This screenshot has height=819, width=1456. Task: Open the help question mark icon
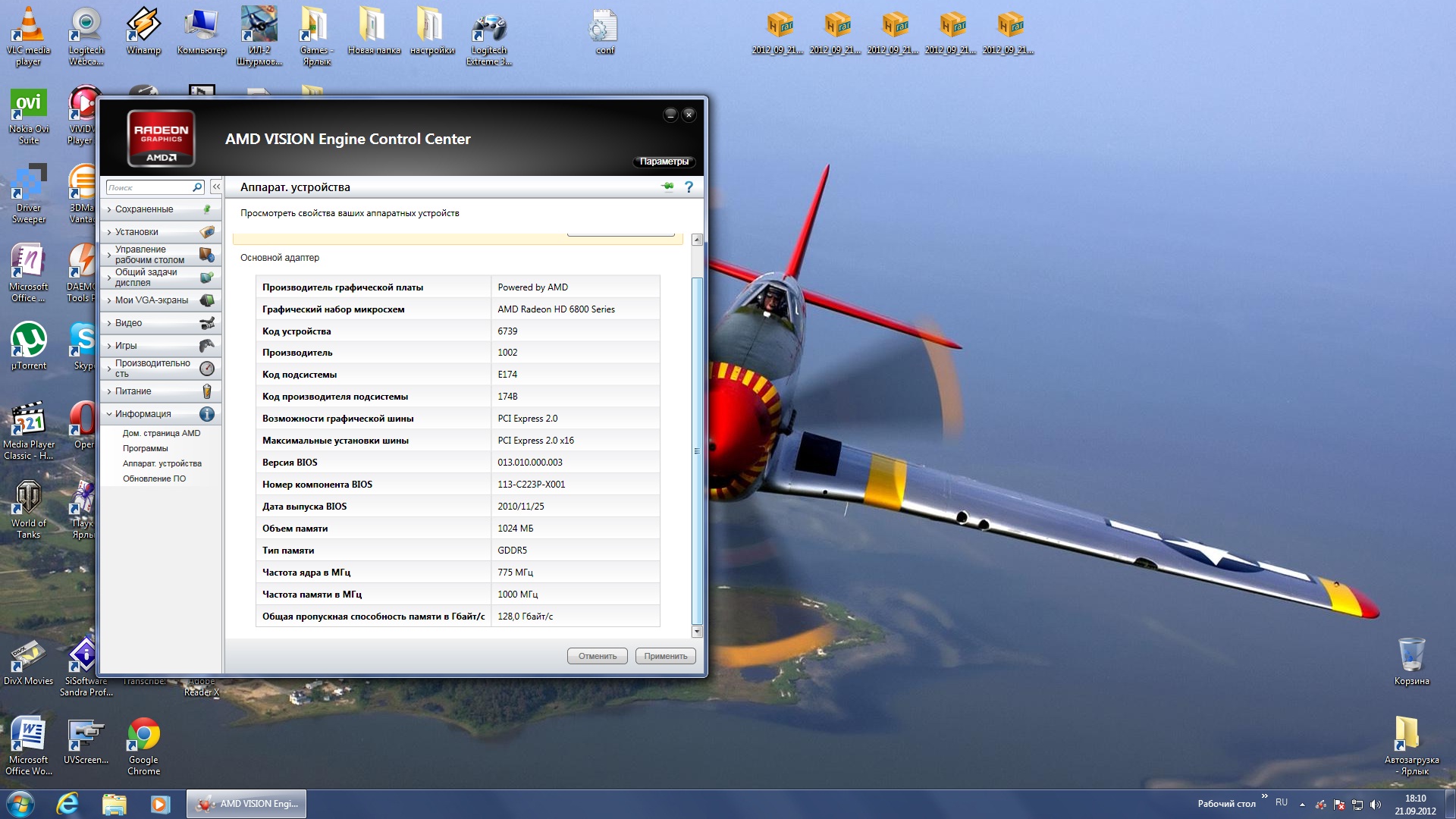click(689, 187)
